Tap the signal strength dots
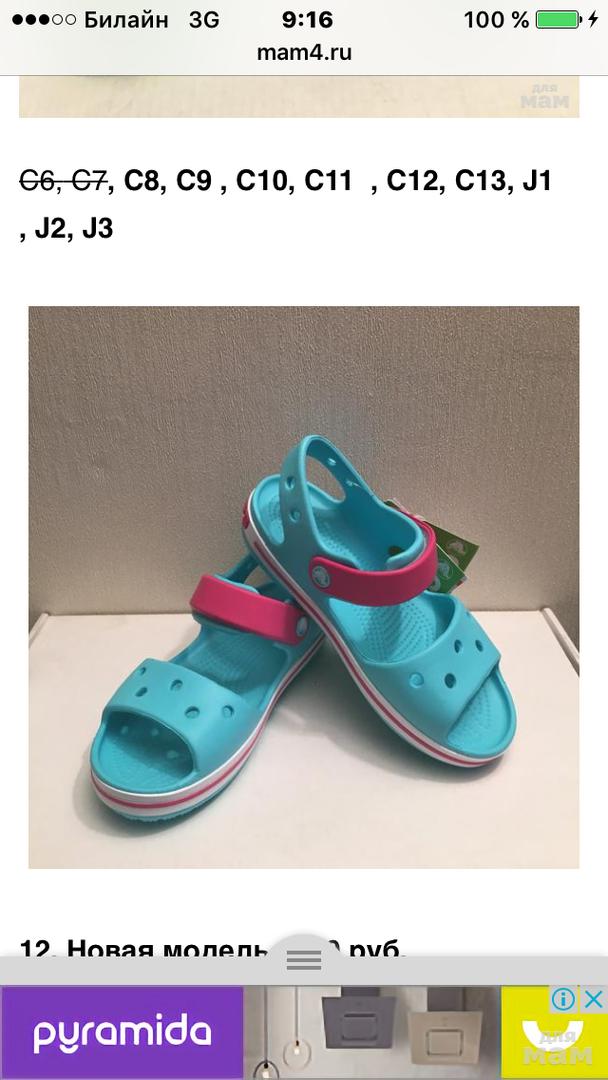This screenshot has width=608, height=1080. (x=43, y=19)
